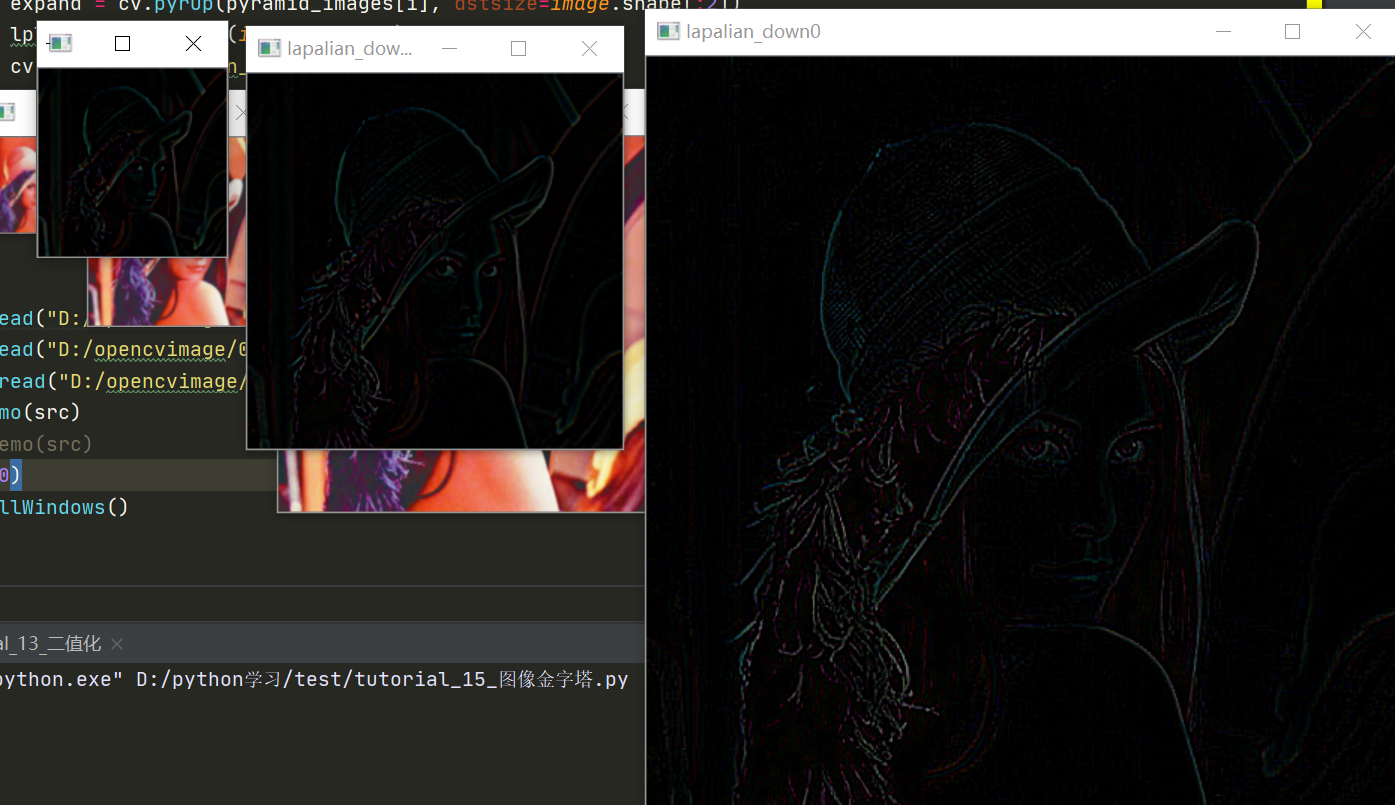Close the al_13_二值化 run tab
1395x805 pixels.
[x=117, y=644]
